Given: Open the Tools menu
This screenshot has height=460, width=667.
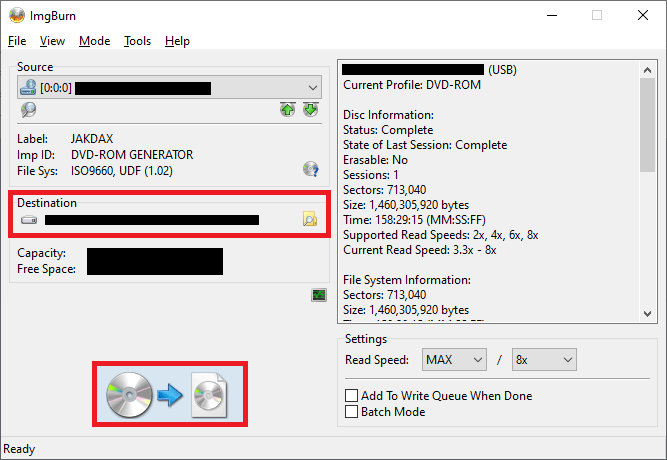Looking at the screenshot, I should (137, 41).
